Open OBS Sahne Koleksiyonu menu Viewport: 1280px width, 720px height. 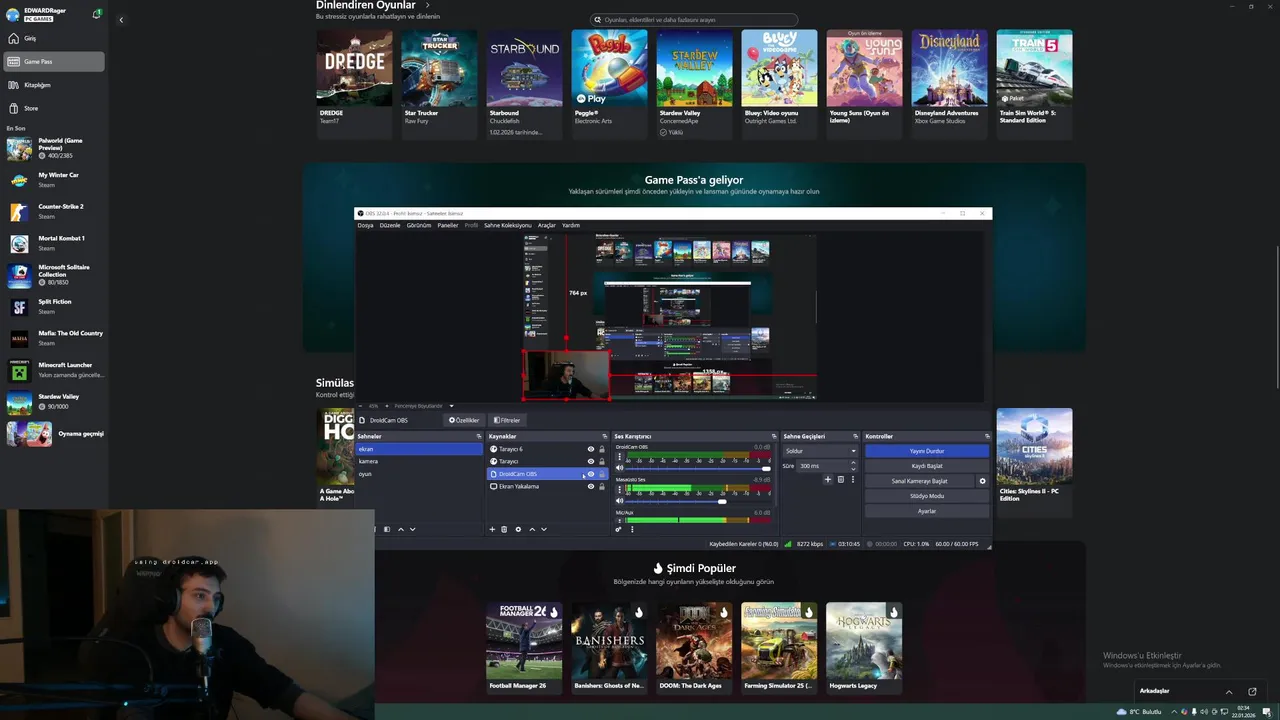coord(508,225)
